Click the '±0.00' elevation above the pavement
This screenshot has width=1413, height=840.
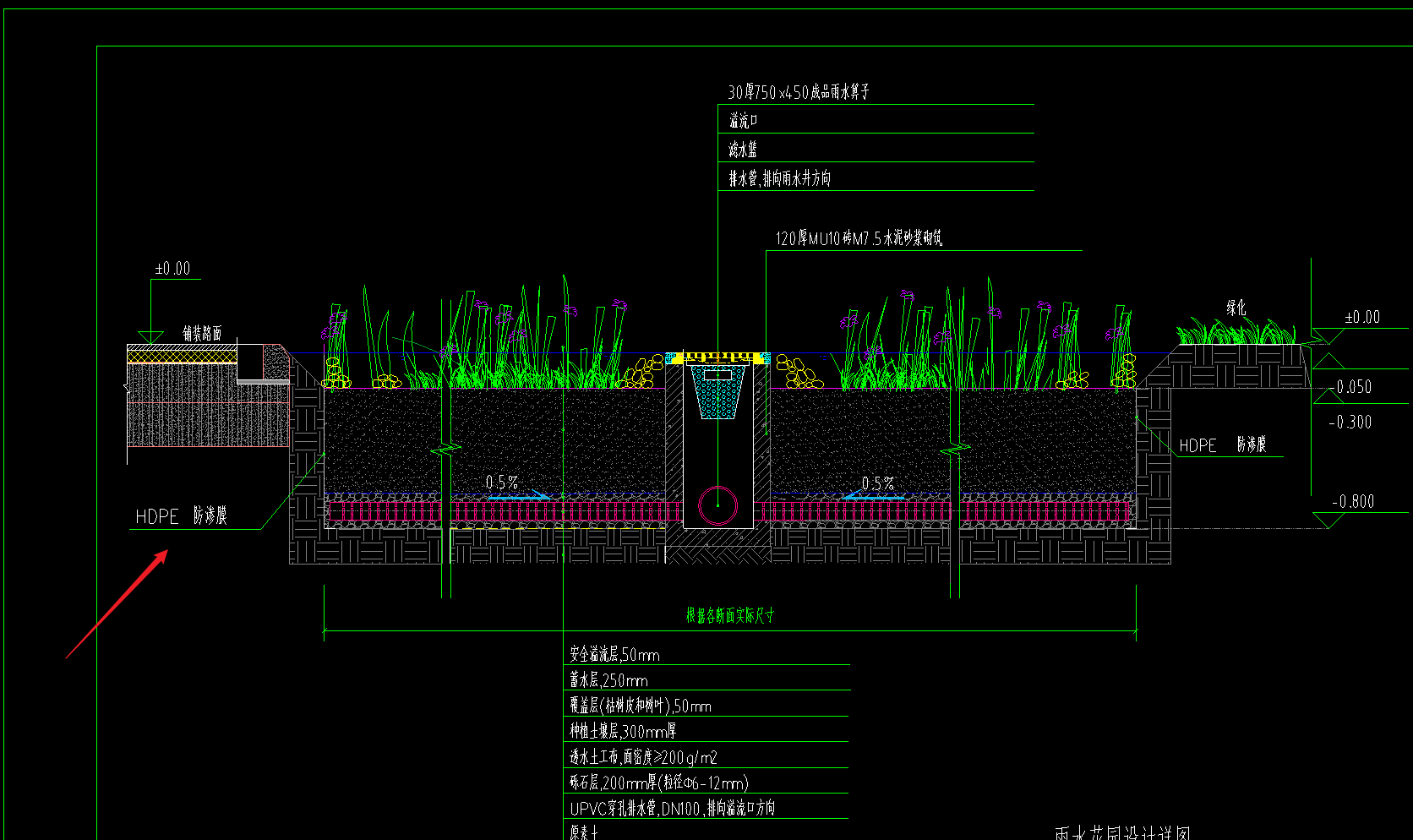point(172,269)
